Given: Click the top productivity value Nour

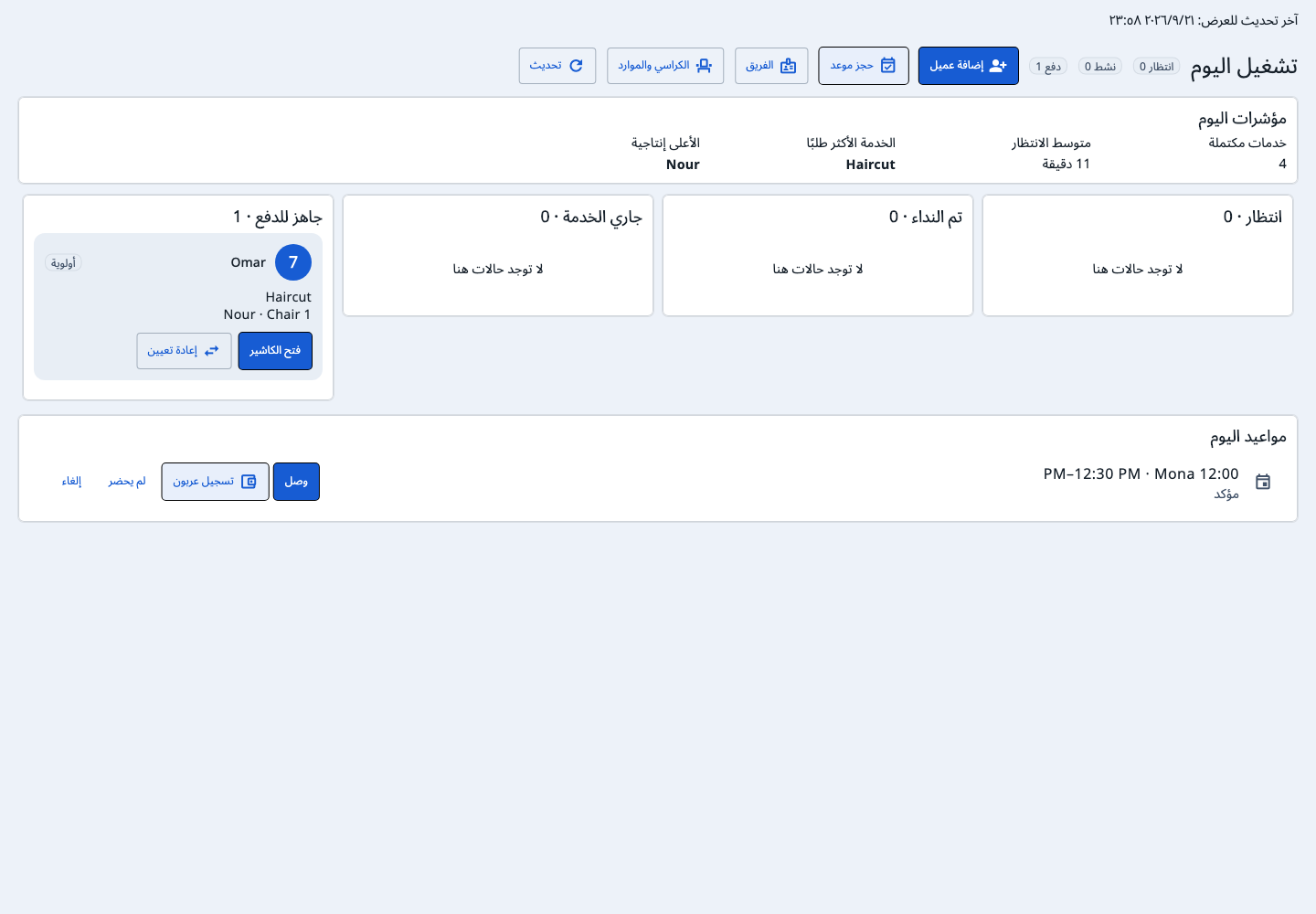Looking at the screenshot, I should (683, 165).
